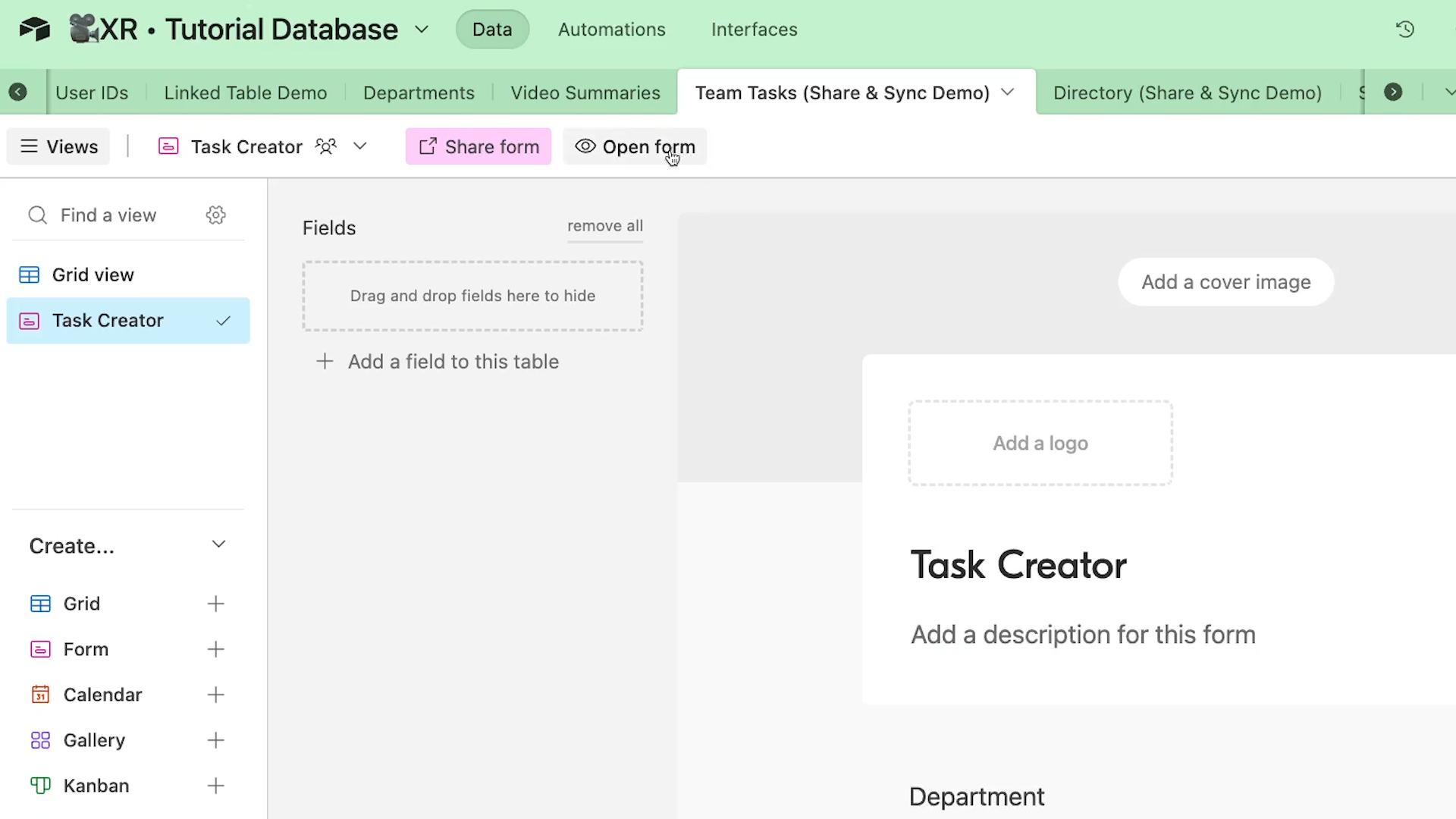Open Team Tasks table tab dropdown
This screenshot has width=1456, height=819.
[1008, 93]
